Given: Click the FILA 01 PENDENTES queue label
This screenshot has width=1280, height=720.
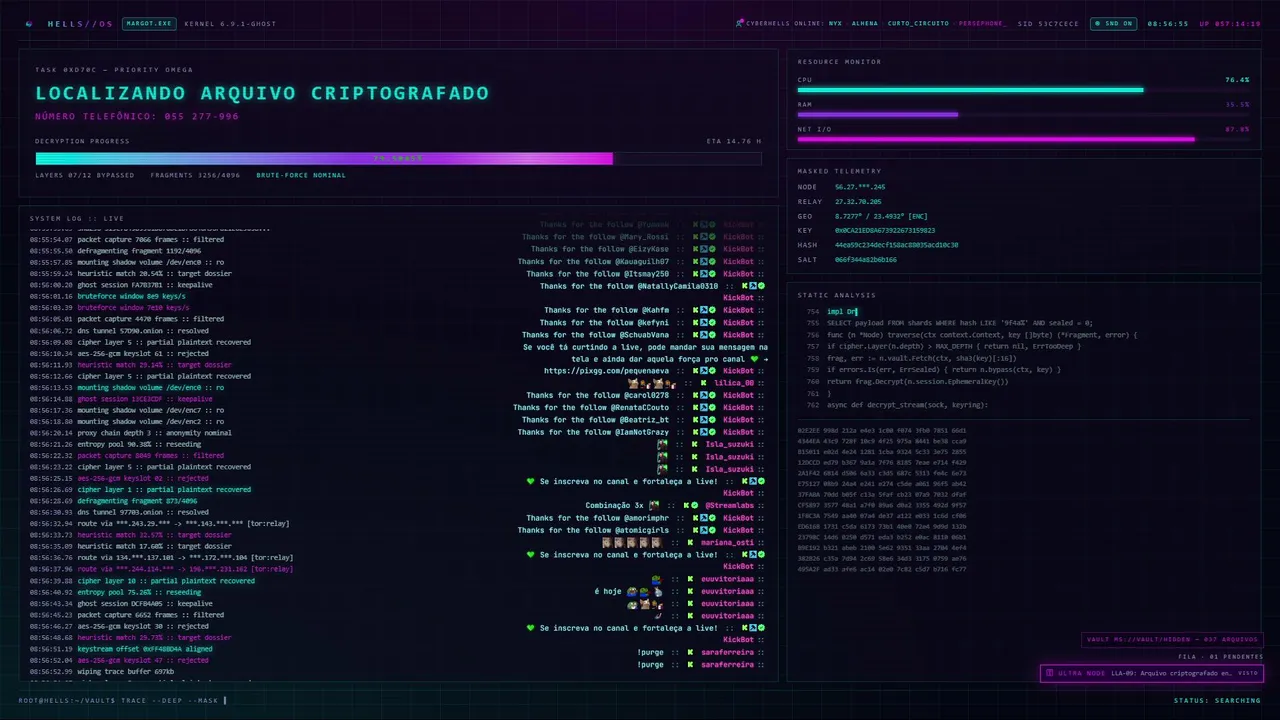Looking at the screenshot, I should (1221, 657).
